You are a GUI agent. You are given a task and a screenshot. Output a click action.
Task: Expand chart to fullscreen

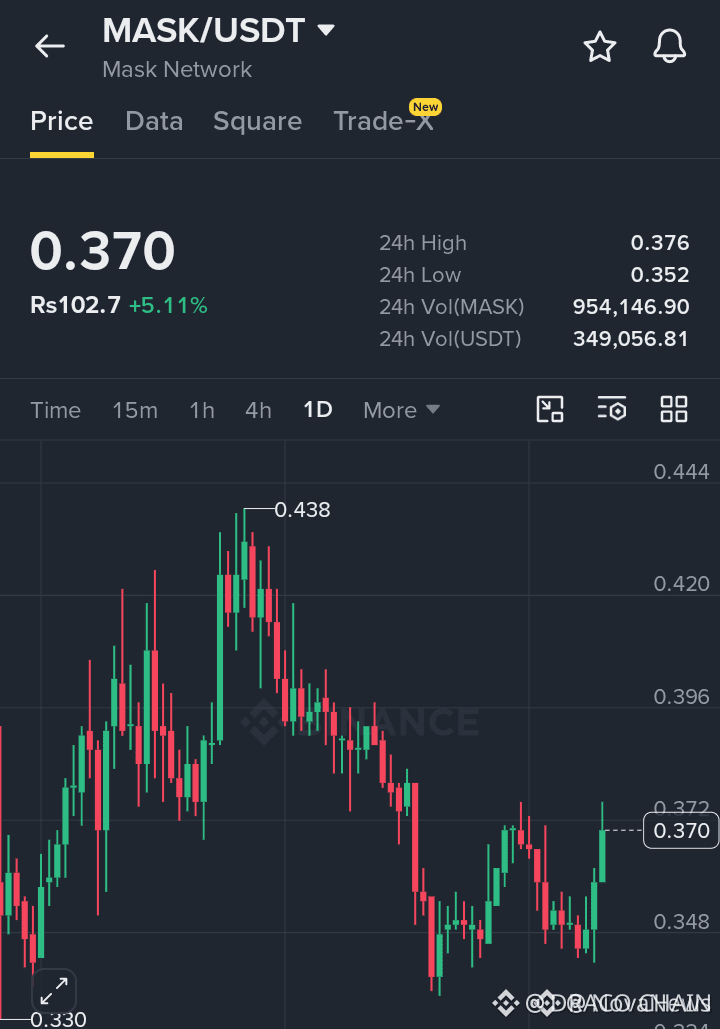coord(54,990)
